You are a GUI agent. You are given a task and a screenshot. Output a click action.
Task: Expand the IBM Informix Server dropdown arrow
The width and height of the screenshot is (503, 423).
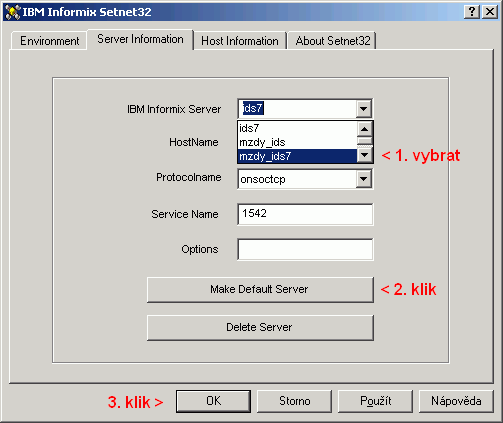pos(363,109)
